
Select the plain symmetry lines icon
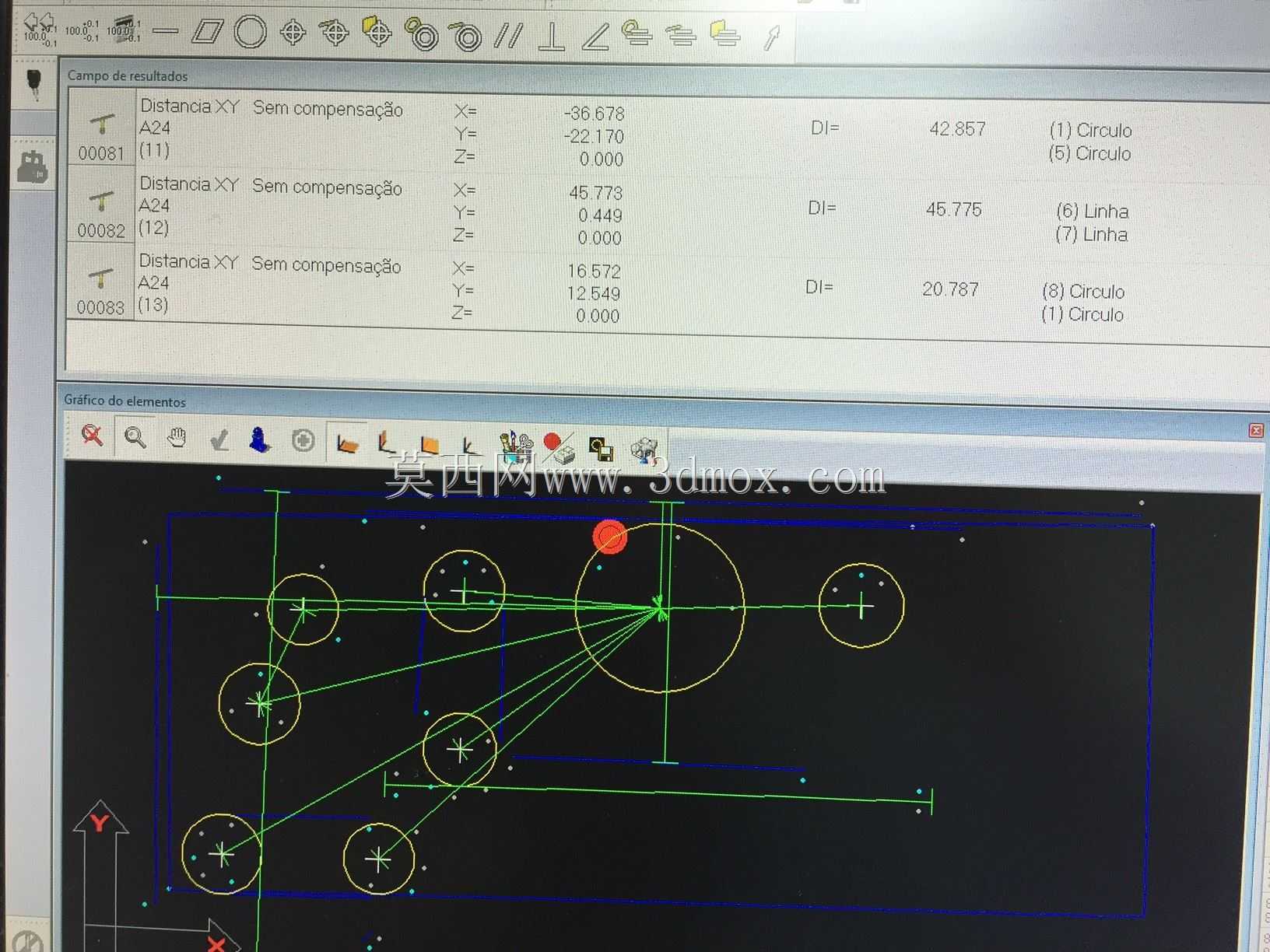coord(681,35)
